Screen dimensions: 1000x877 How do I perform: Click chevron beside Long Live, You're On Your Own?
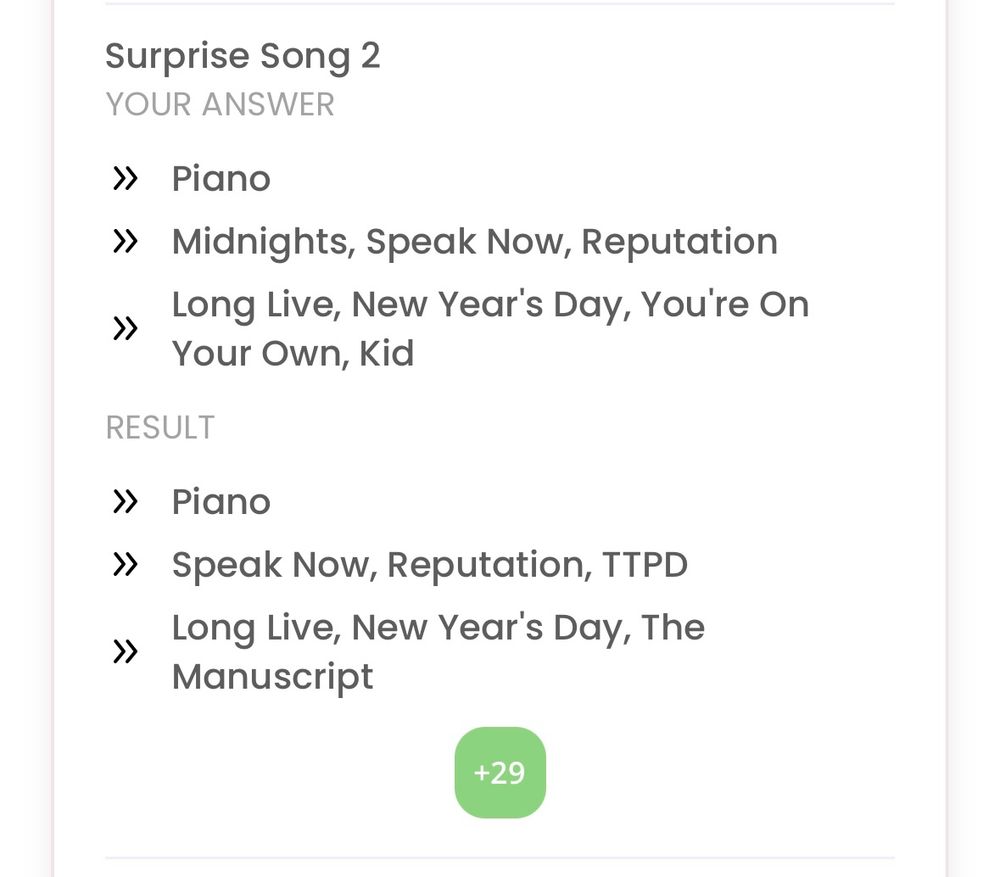125,328
